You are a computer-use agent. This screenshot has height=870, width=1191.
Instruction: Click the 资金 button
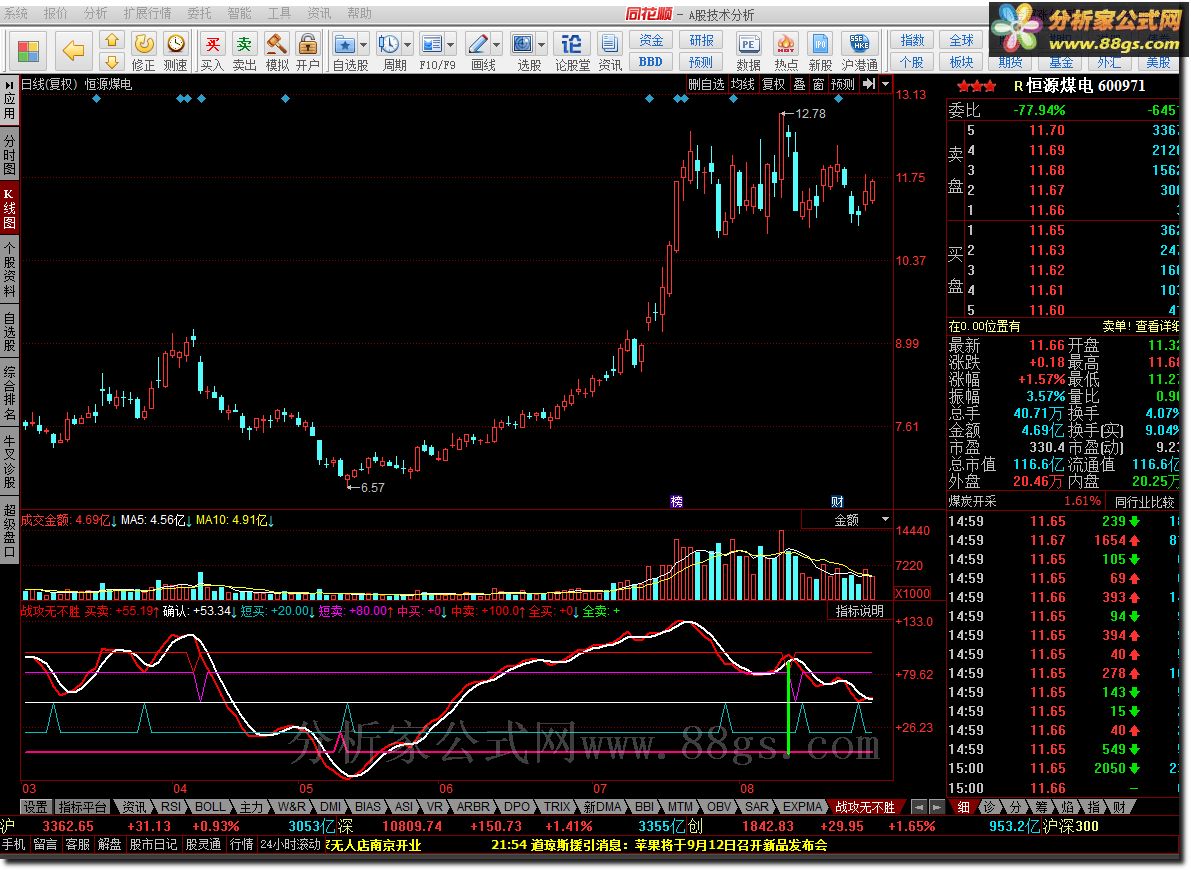(x=651, y=40)
